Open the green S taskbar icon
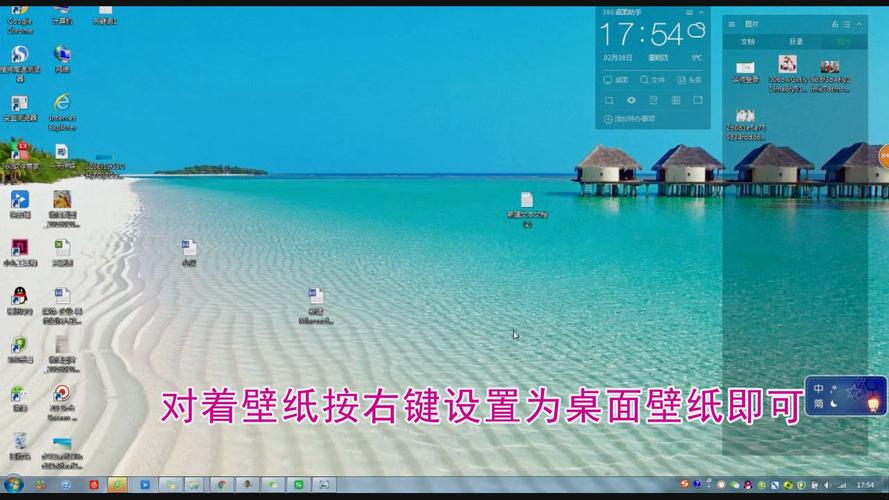This screenshot has height=500, width=889. pos(298,485)
